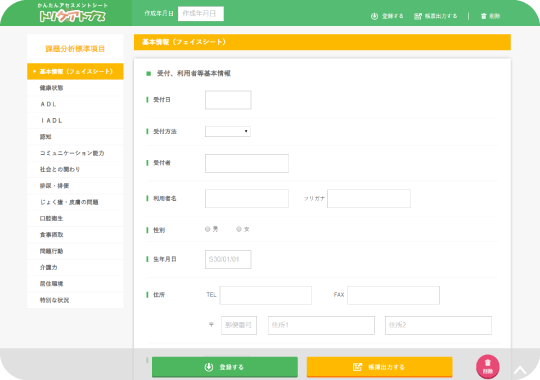The height and width of the screenshot is (380, 540).
Task: Go to 認知 in sidebar
Action: pos(75,137)
